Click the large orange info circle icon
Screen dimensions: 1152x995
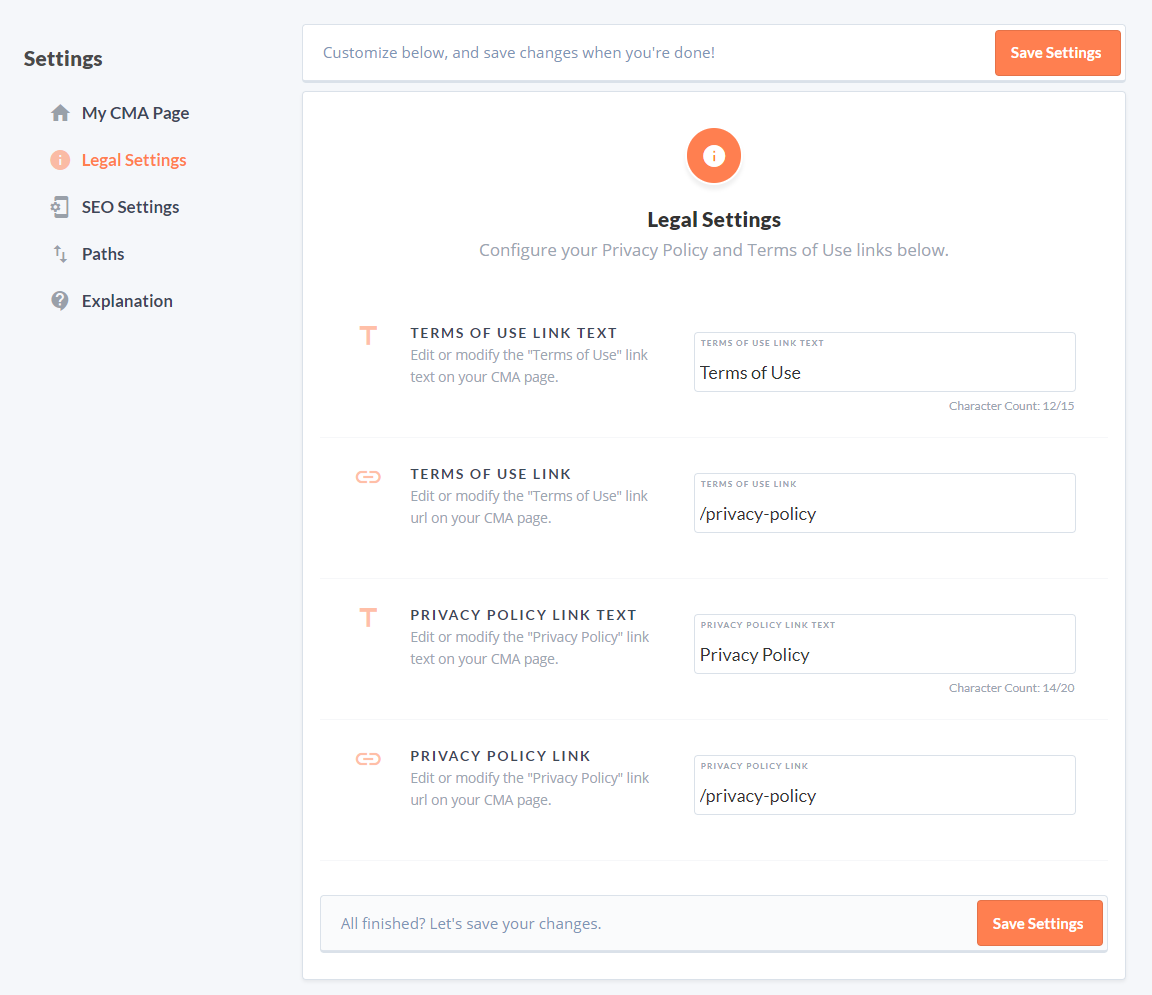click(713, 156)
